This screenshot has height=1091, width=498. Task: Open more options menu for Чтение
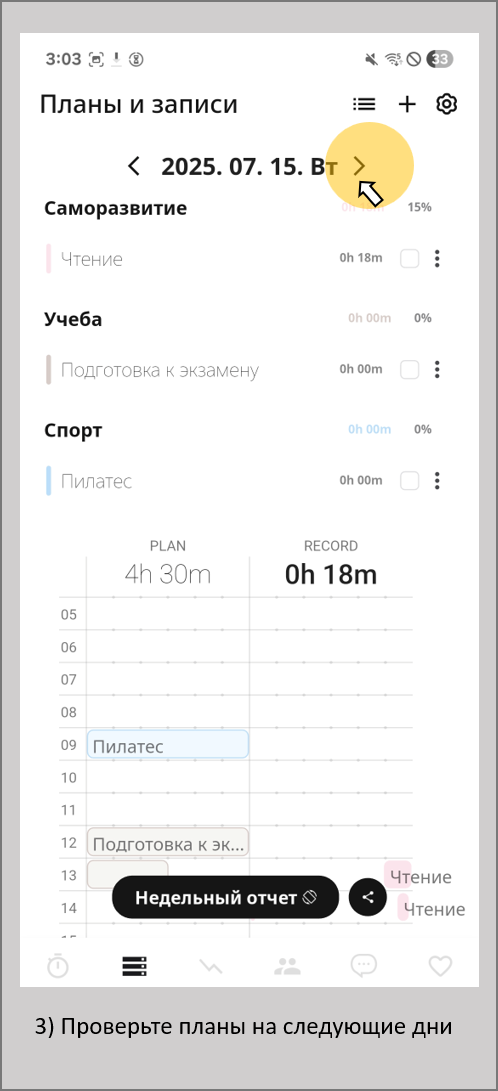coord(437,259)
